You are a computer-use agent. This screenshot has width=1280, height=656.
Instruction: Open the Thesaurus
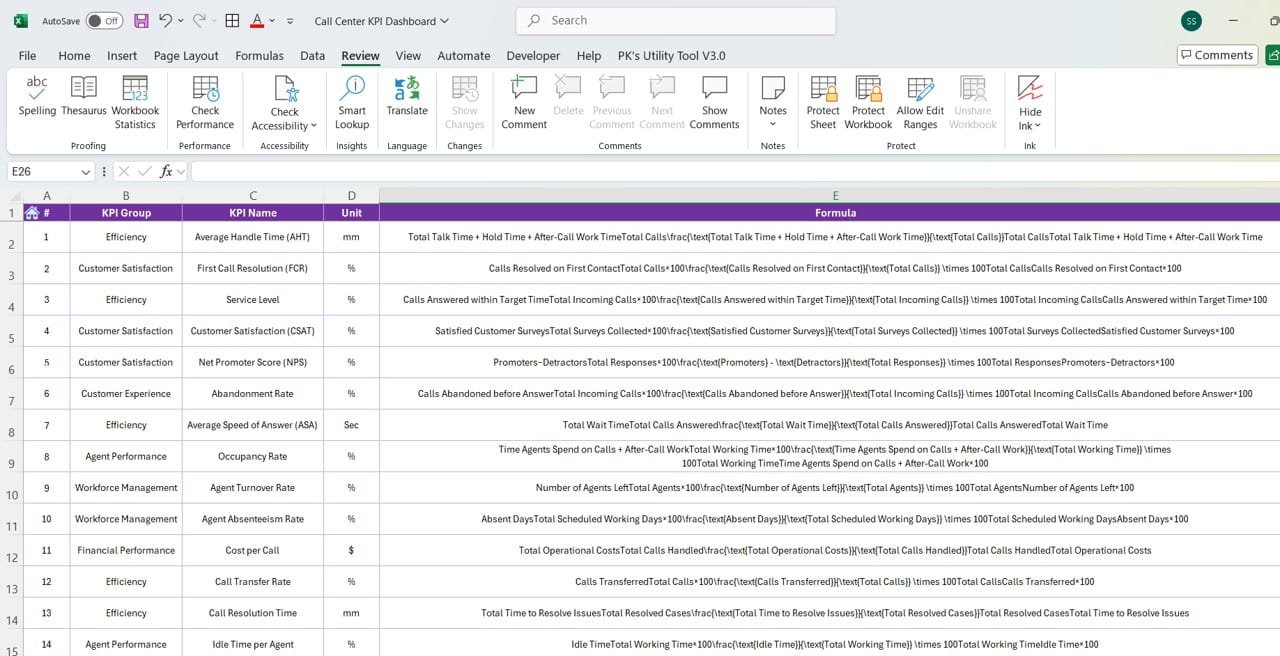[84, 98]
